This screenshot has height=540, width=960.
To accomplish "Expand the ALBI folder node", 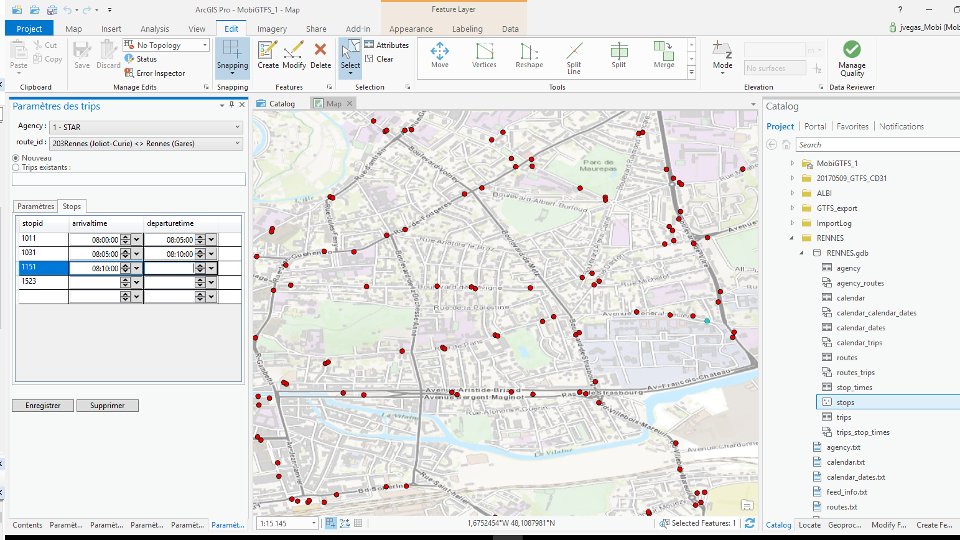I will (792, 193).
